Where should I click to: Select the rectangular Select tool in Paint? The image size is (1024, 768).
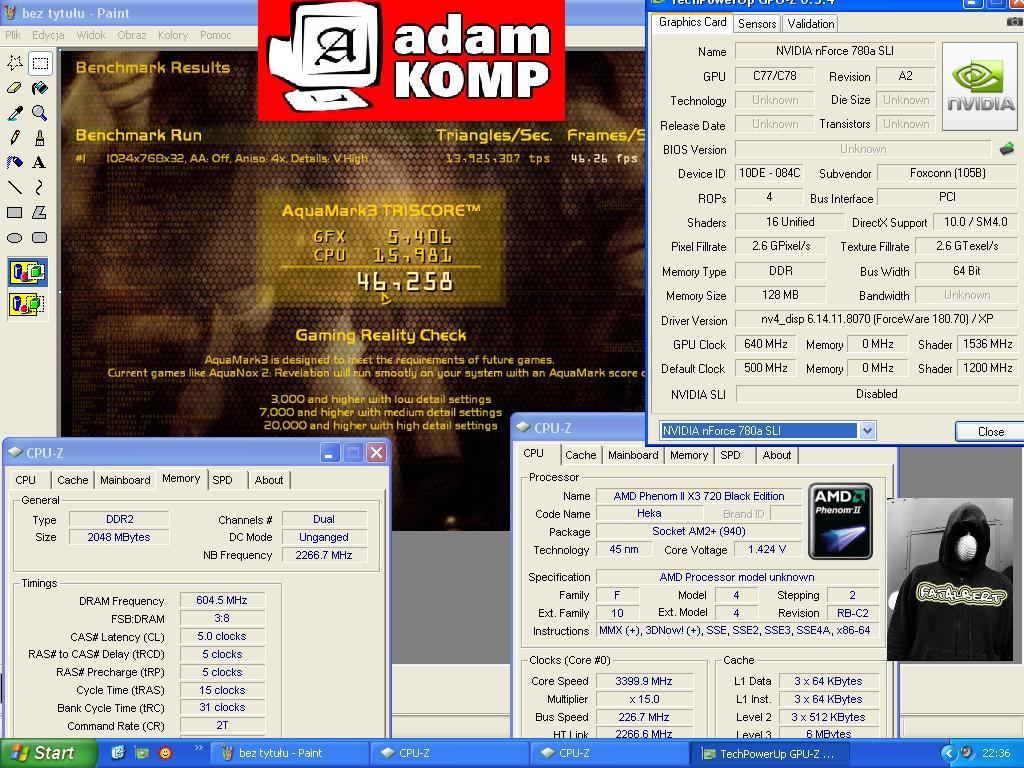point(40,63)
